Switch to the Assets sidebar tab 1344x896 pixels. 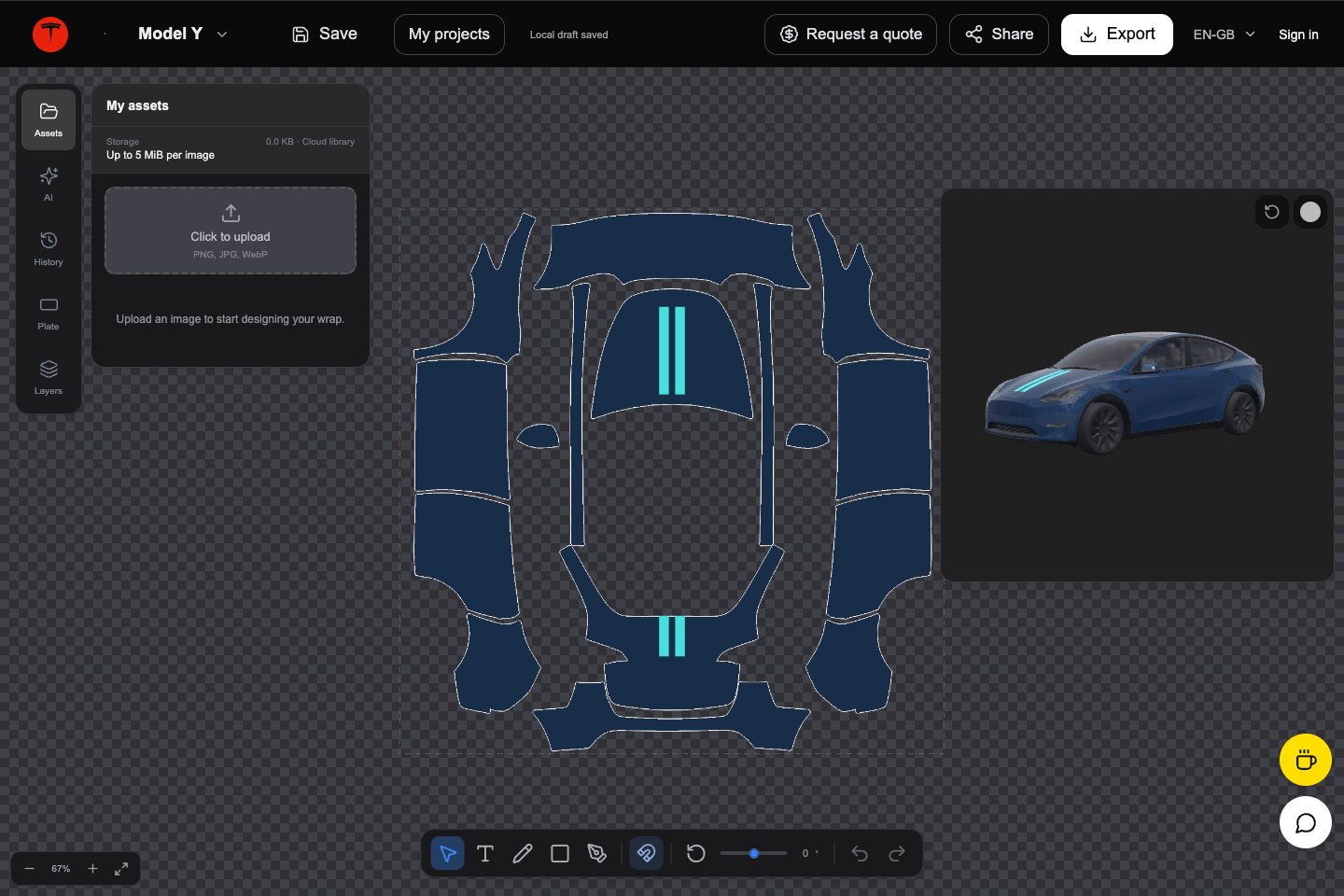49,120
